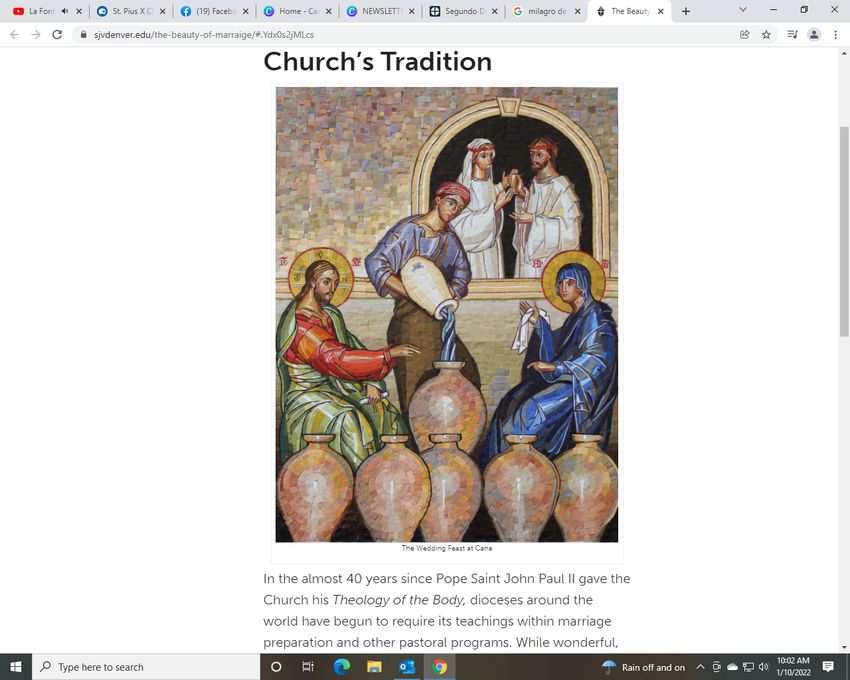
Task: Bookmark this page with the star
Action: [766, 34]
